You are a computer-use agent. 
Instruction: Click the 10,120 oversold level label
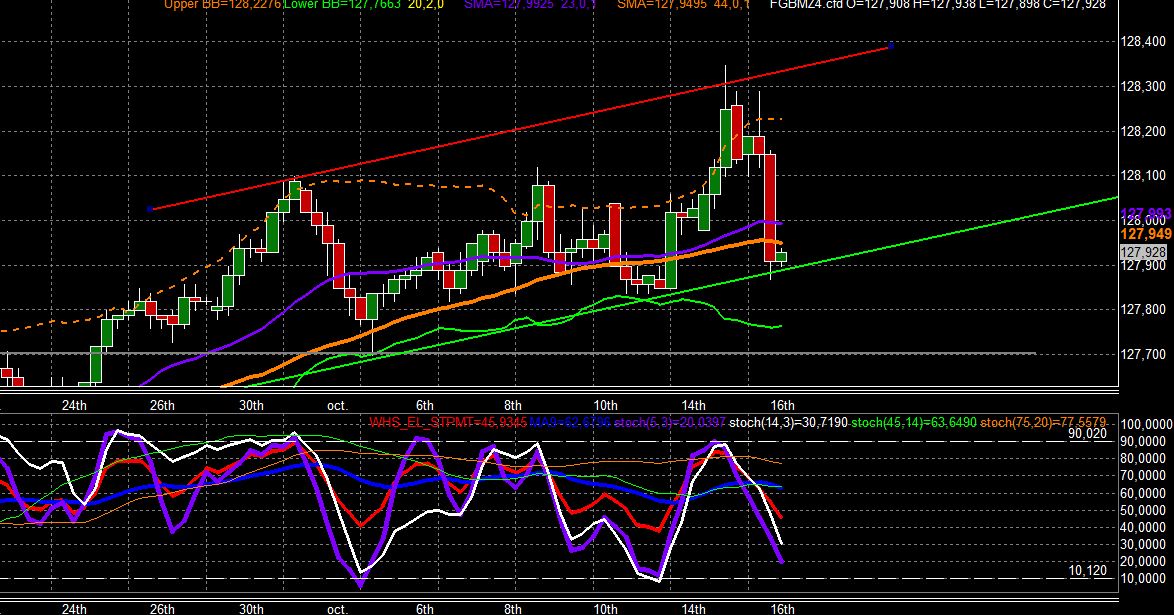1087,571
